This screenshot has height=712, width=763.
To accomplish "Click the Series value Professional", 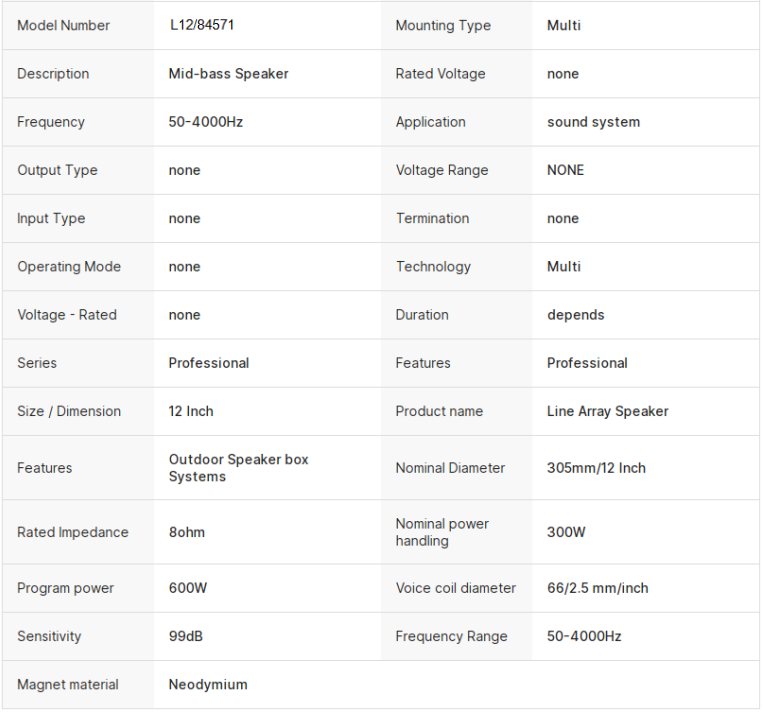I will pos(208,363).
